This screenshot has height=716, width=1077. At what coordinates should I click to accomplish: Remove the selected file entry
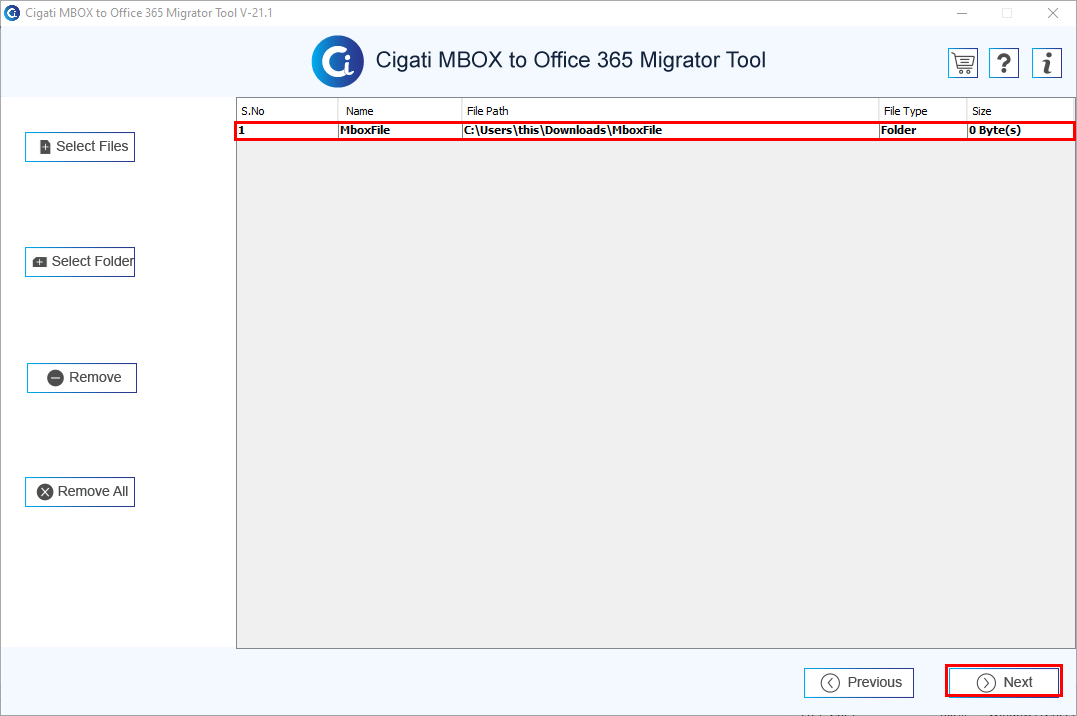click(82, 378)
